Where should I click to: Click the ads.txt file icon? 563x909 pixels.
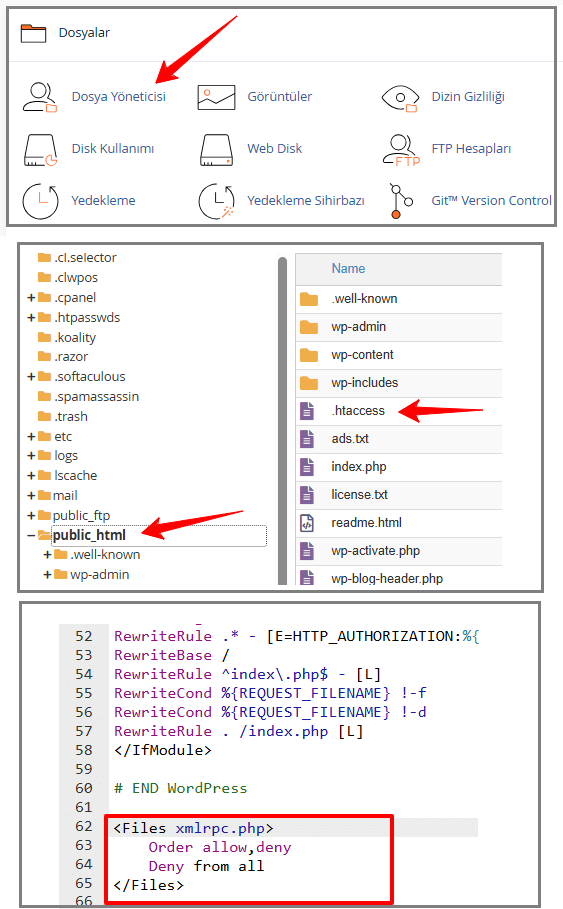click(x=307, y=439)
